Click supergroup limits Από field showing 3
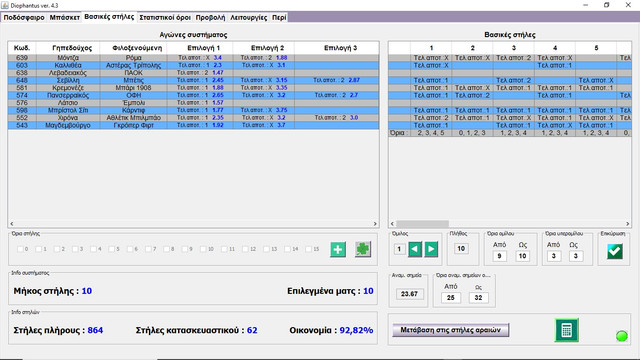Image resolution: width=640 pixels, height=360 pixels. [553, 256]
